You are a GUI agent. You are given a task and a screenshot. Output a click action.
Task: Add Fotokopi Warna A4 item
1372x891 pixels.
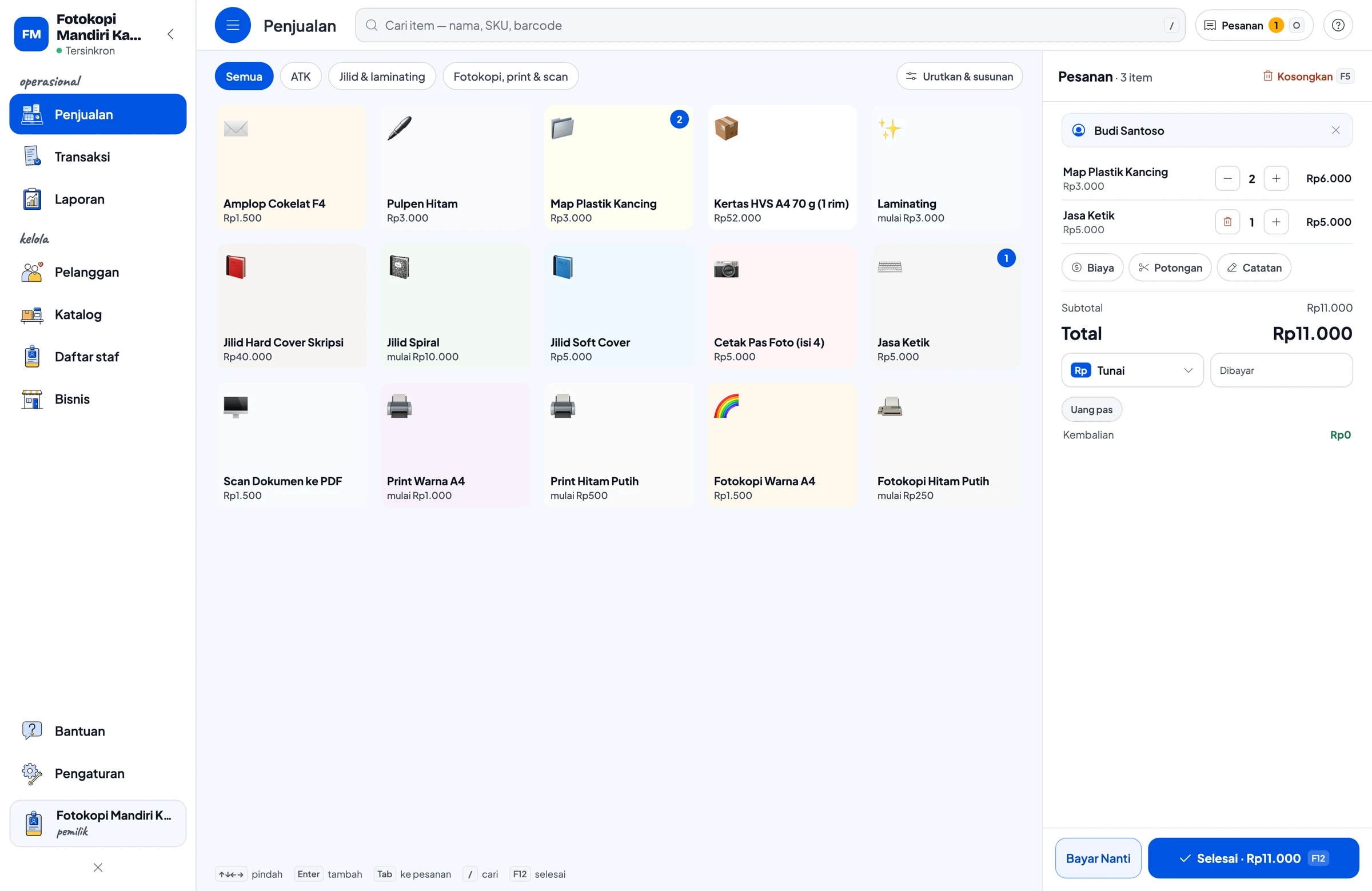[782, 446]
